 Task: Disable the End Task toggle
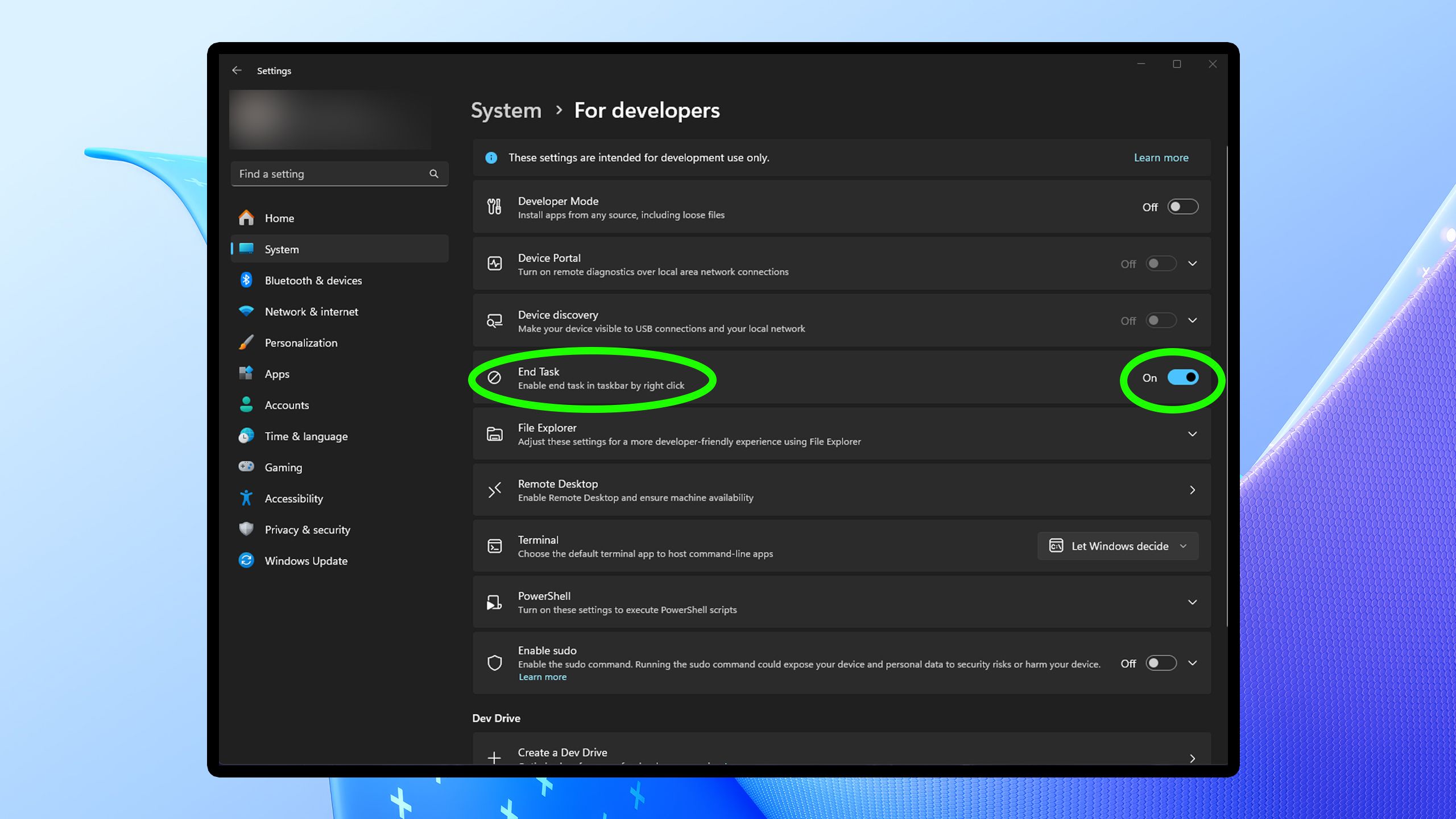pos(1182,378)
